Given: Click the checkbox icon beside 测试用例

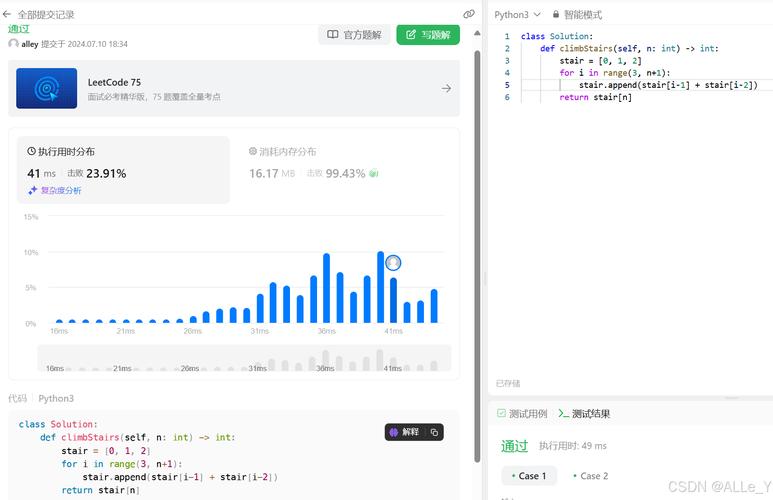Looking at the screenshot, I should [x=501, y=413].
